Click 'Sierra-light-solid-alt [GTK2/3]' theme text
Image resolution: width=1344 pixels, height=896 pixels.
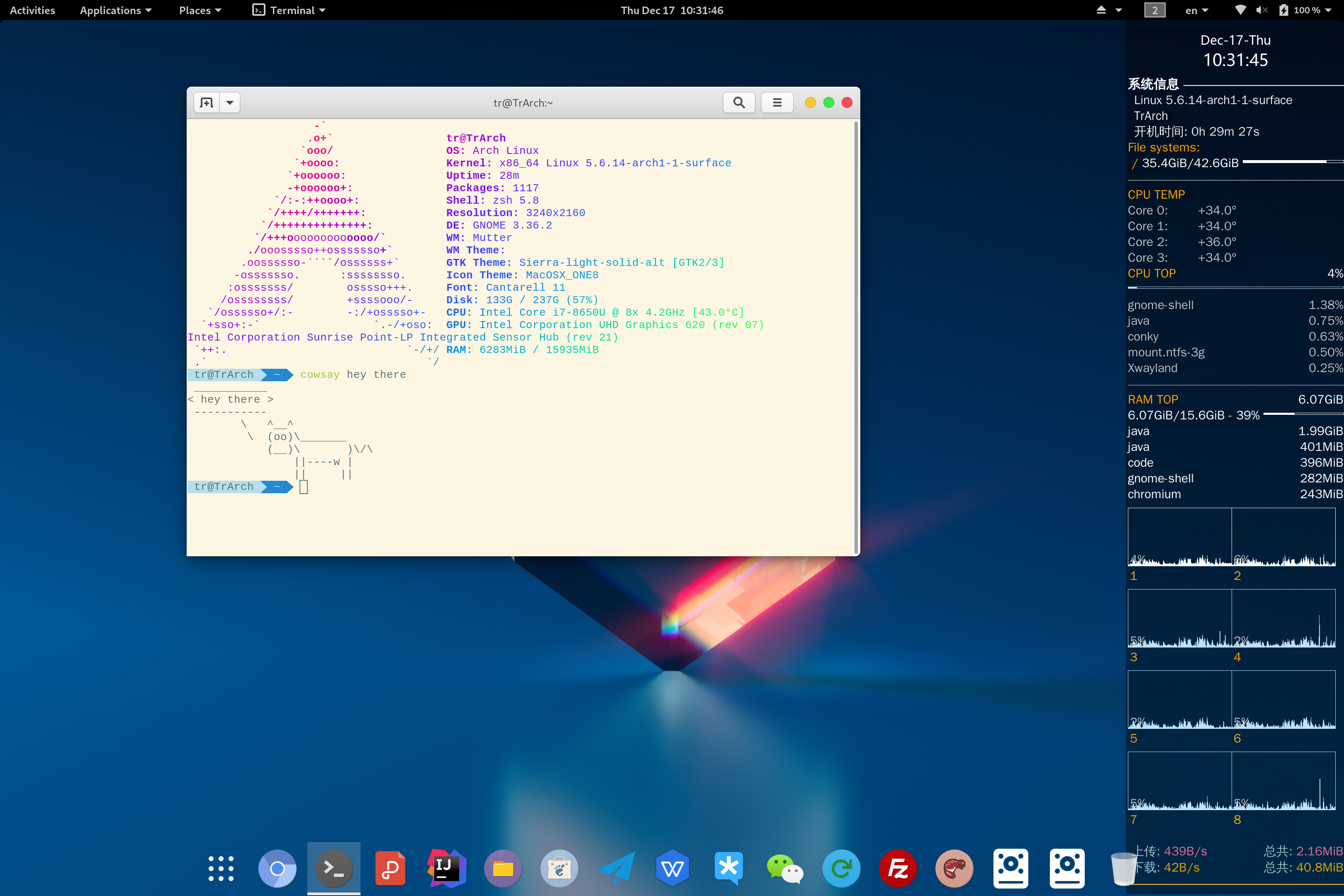(x=622, y=263)
